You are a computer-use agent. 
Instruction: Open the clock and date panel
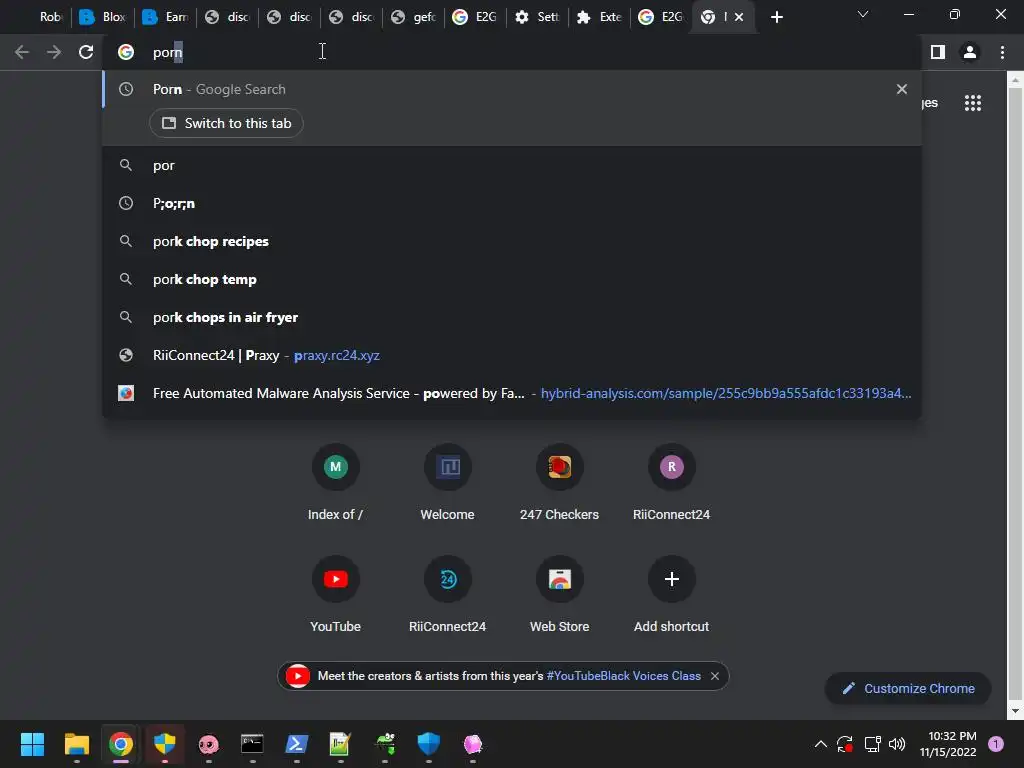click(948, 744)
